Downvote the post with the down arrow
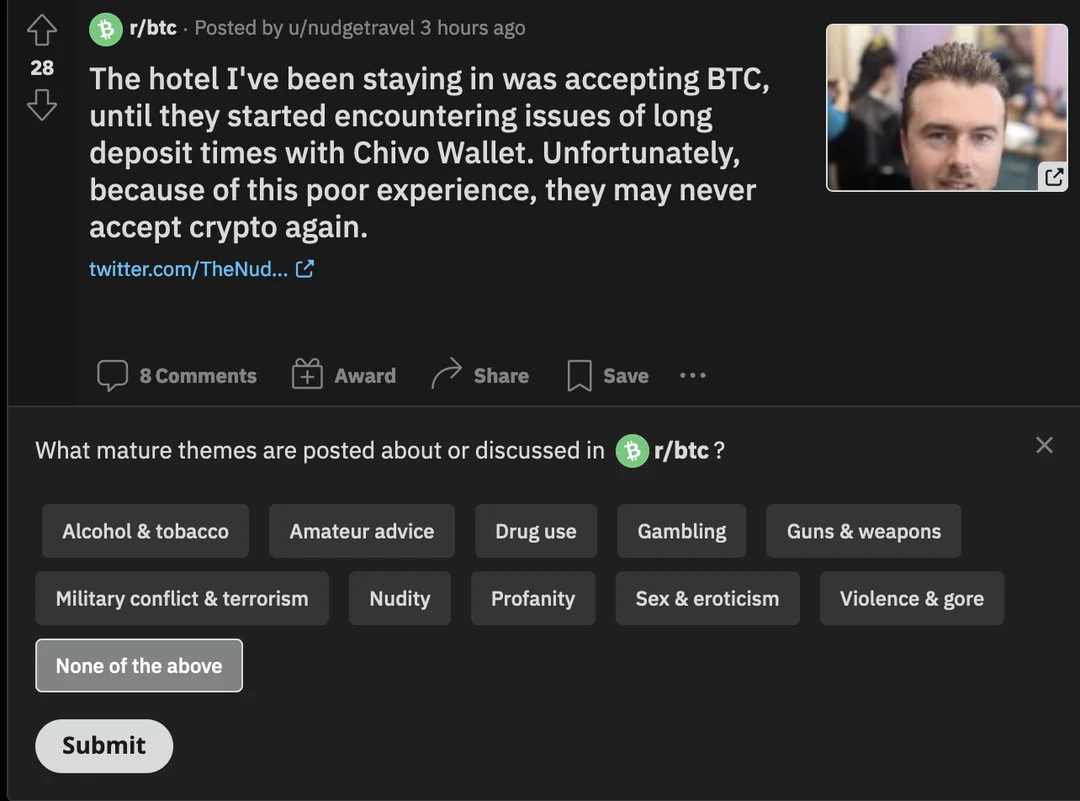1080x801 pixels. (42, 105)
